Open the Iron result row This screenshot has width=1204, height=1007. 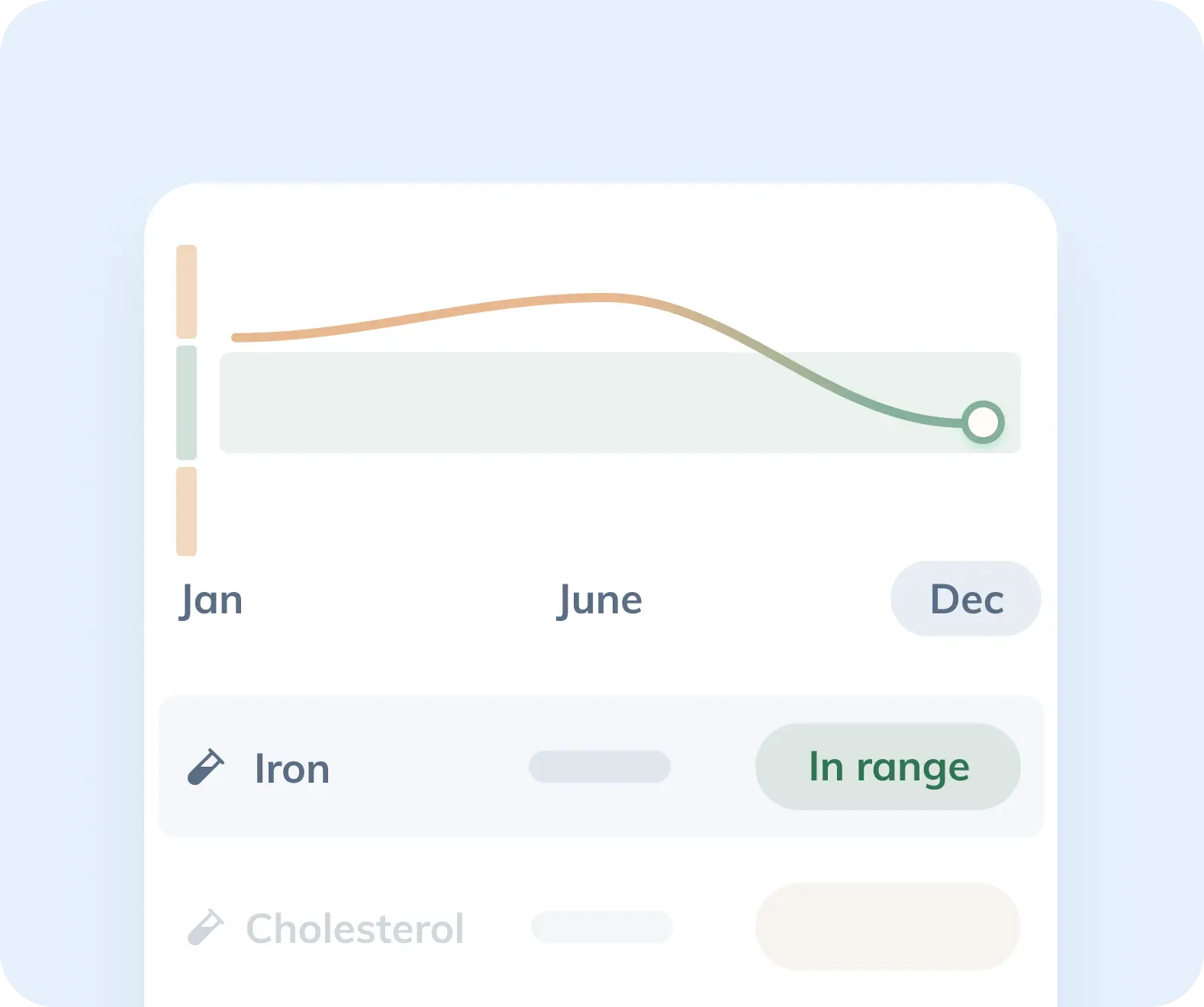pyautogui.click(x=601, y=767)
